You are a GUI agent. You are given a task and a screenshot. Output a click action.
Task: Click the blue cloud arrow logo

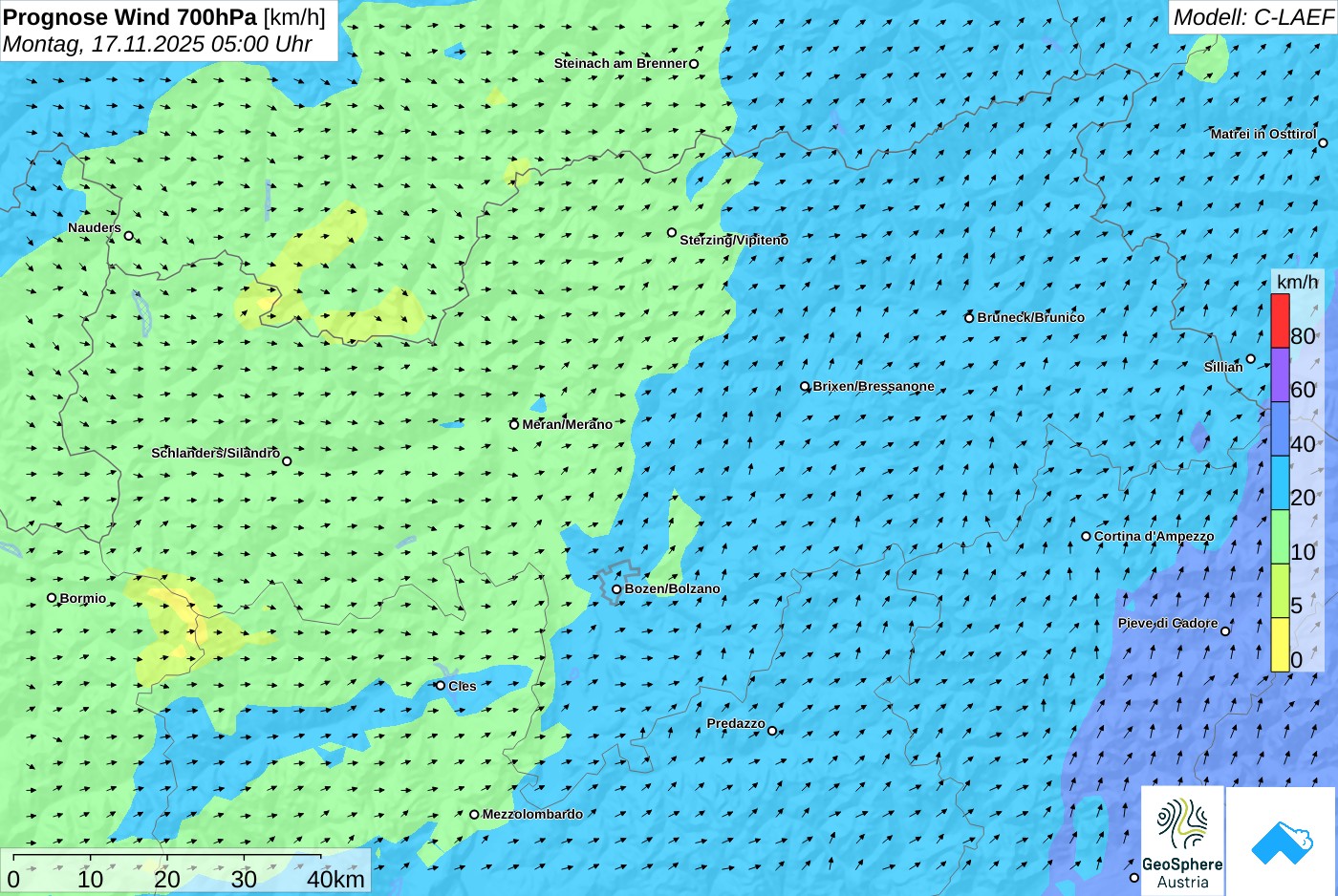[1282, 841]
